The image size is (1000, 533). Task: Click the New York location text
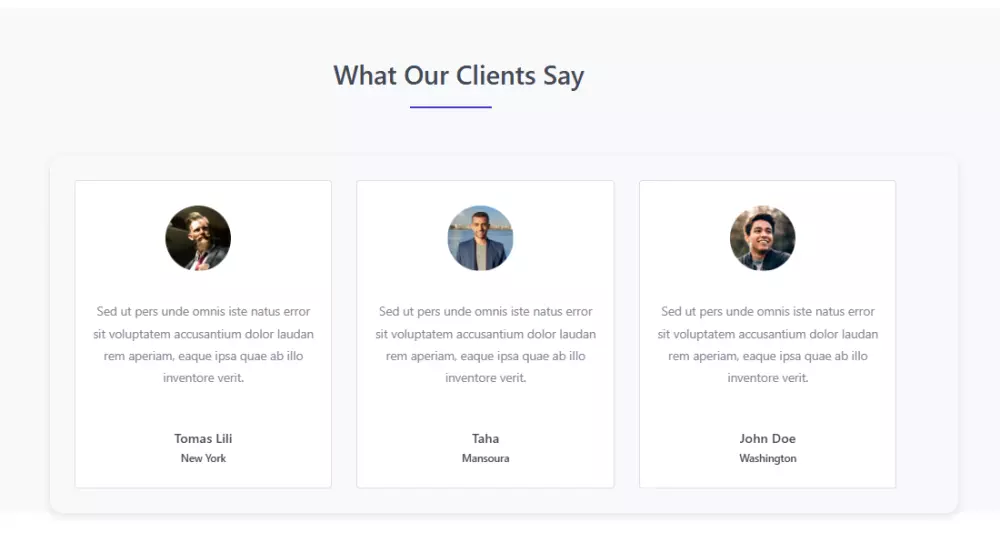[x=203, y=458]
